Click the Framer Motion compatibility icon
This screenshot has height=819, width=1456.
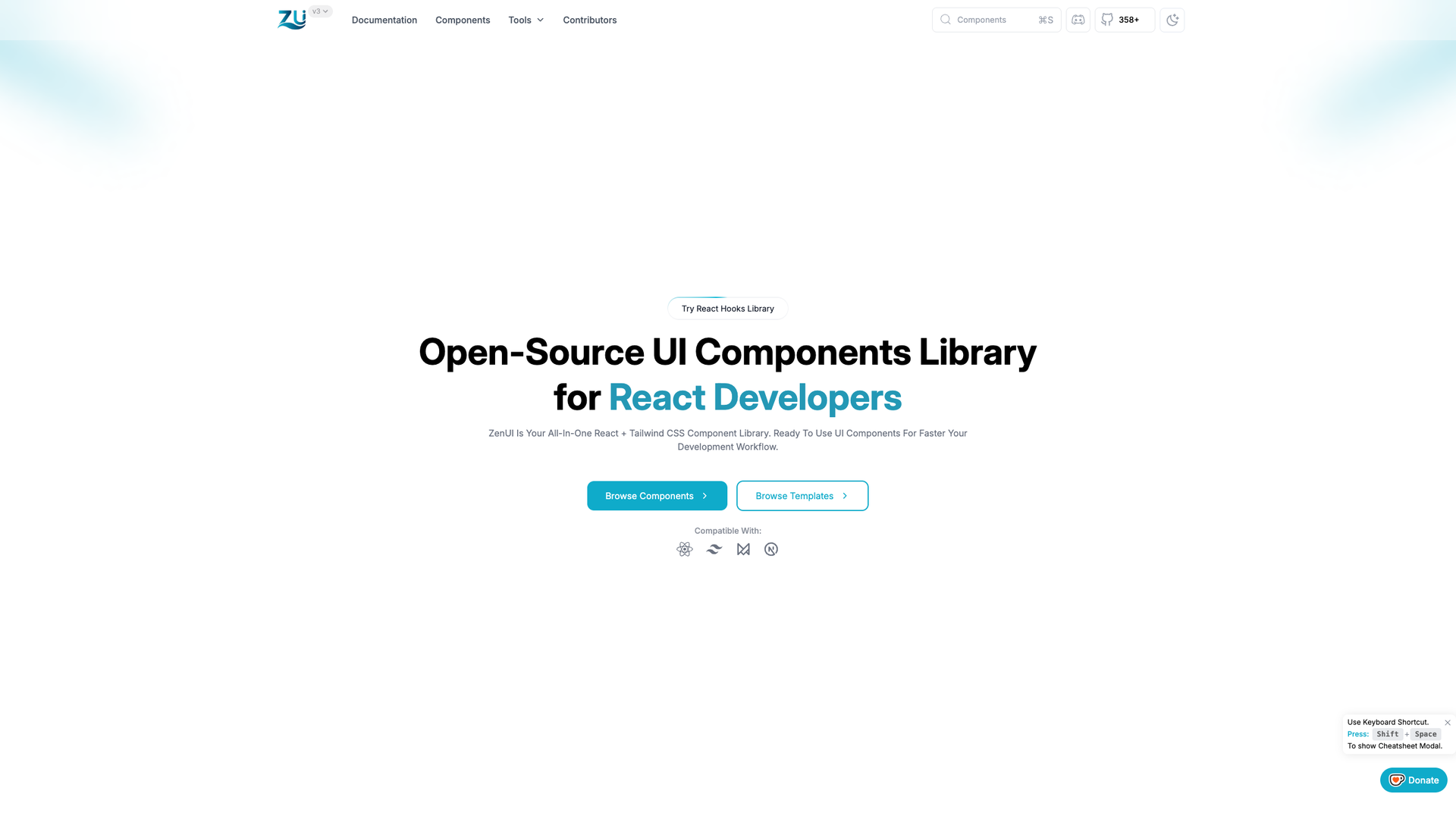pos(742,548)
